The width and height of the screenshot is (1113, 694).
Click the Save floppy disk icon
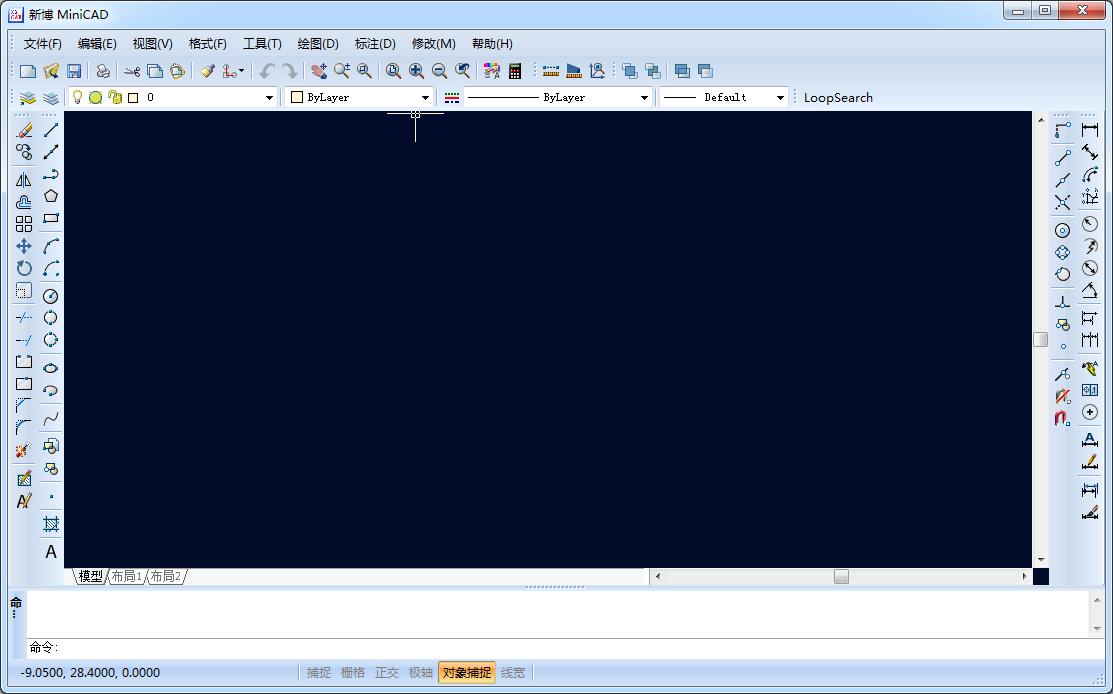(x=74, y=71)
